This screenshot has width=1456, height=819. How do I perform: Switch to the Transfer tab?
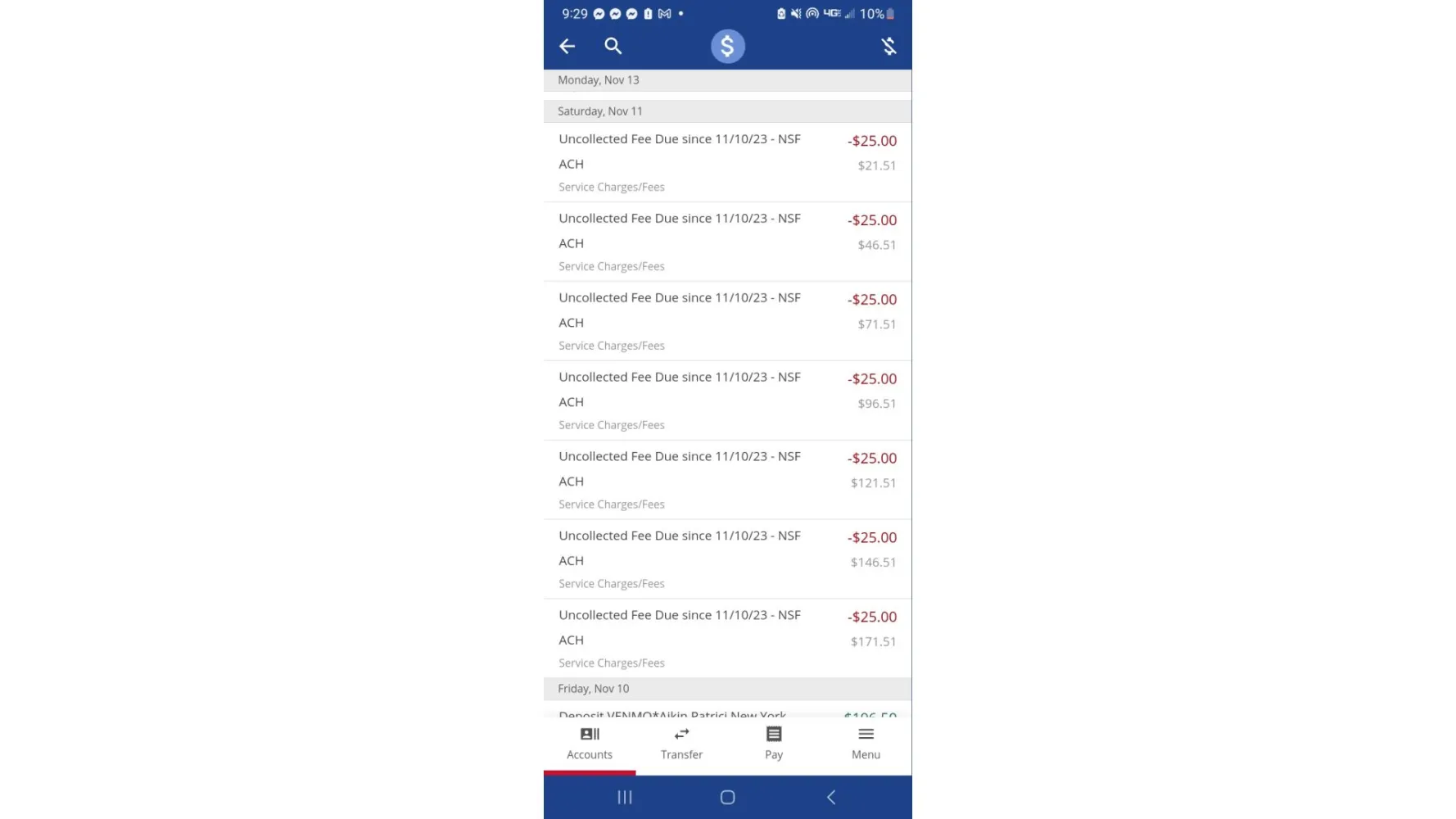click(681, 743)
